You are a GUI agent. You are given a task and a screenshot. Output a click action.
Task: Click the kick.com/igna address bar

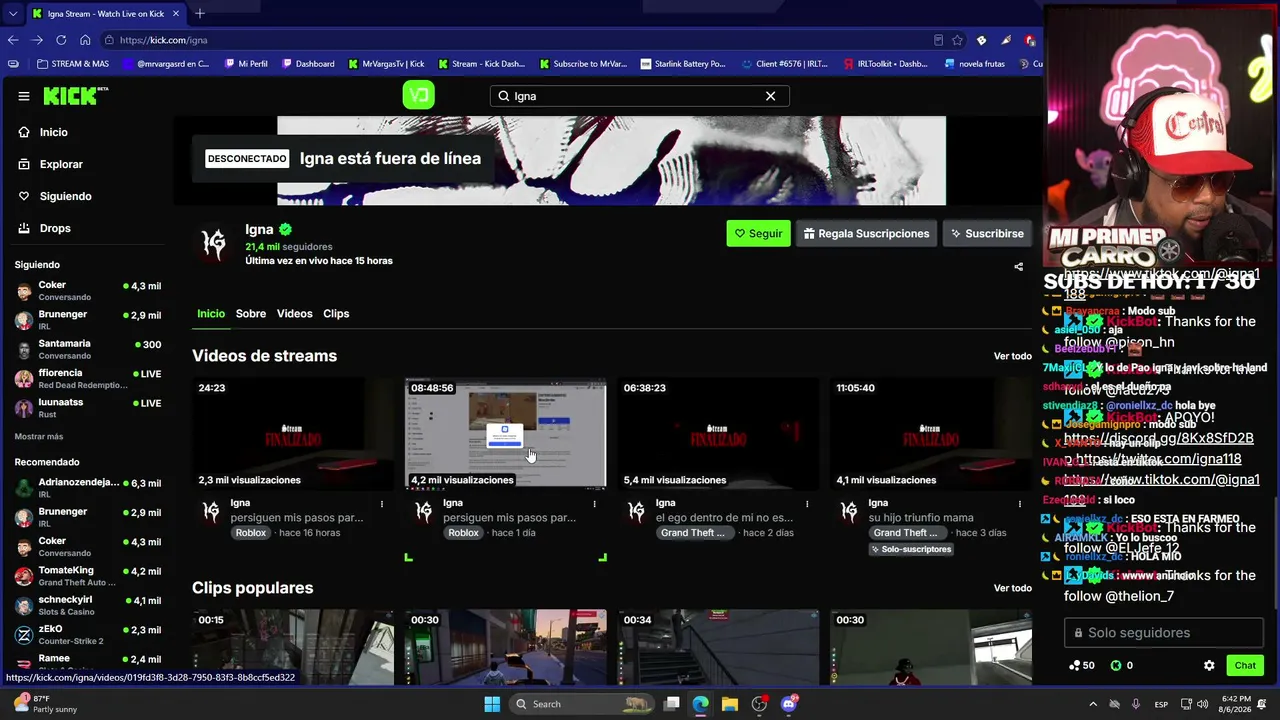click(520, 40)
